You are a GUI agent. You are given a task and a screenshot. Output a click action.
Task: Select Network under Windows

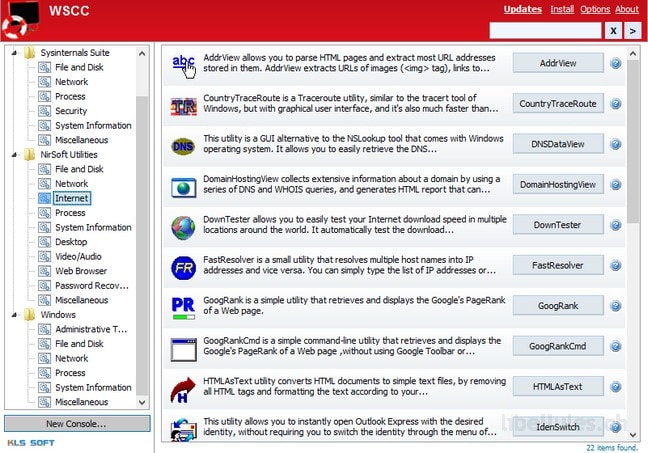pos(71,358)
